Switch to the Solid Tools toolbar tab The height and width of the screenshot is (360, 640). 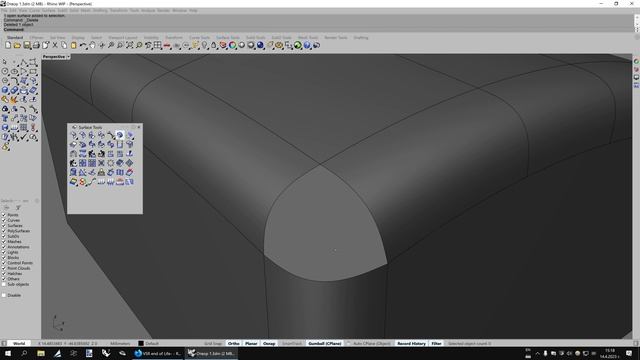tap(256, 38)
